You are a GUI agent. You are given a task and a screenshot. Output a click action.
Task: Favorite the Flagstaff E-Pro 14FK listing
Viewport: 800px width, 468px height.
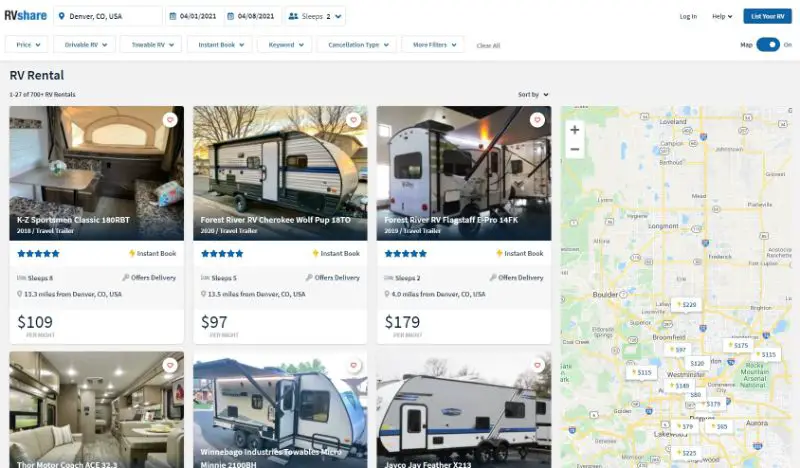(x=537, y=120)
